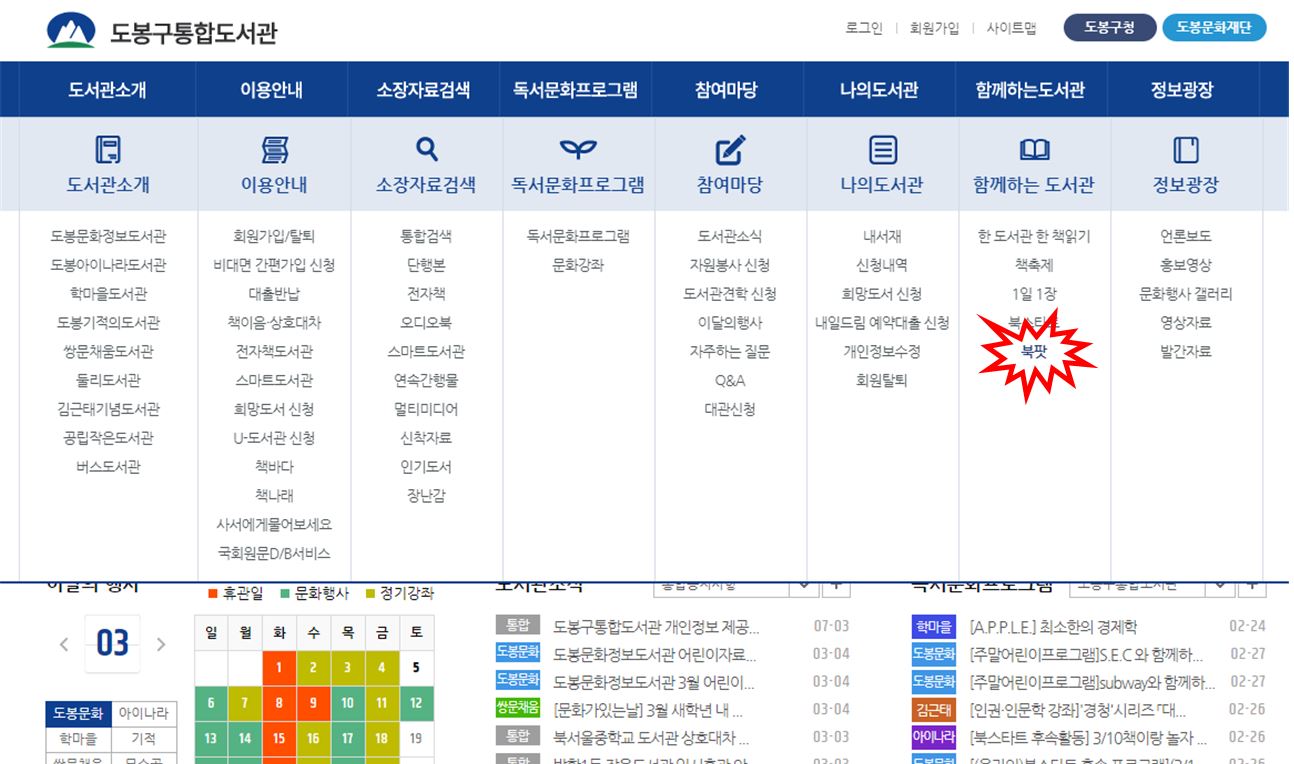
Task: Open 북팟 submenu link
Action: click(x=1034, y=351)
